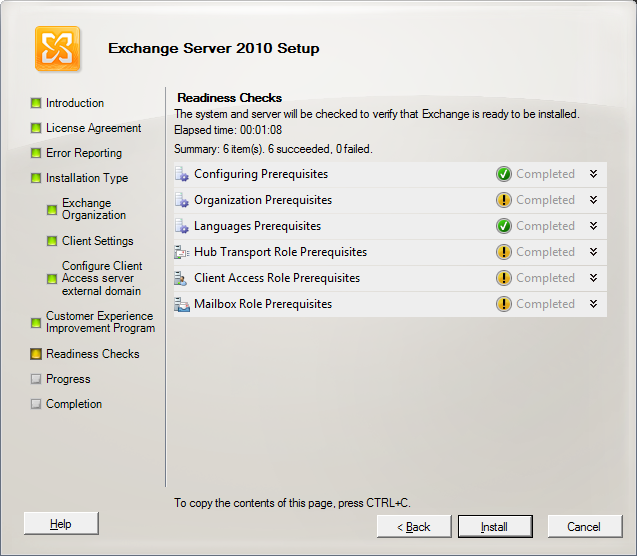Viewport: 637px width, 556px height.
Task: Click Completed status text for Mailbox Role
Action: pos(545,304)
